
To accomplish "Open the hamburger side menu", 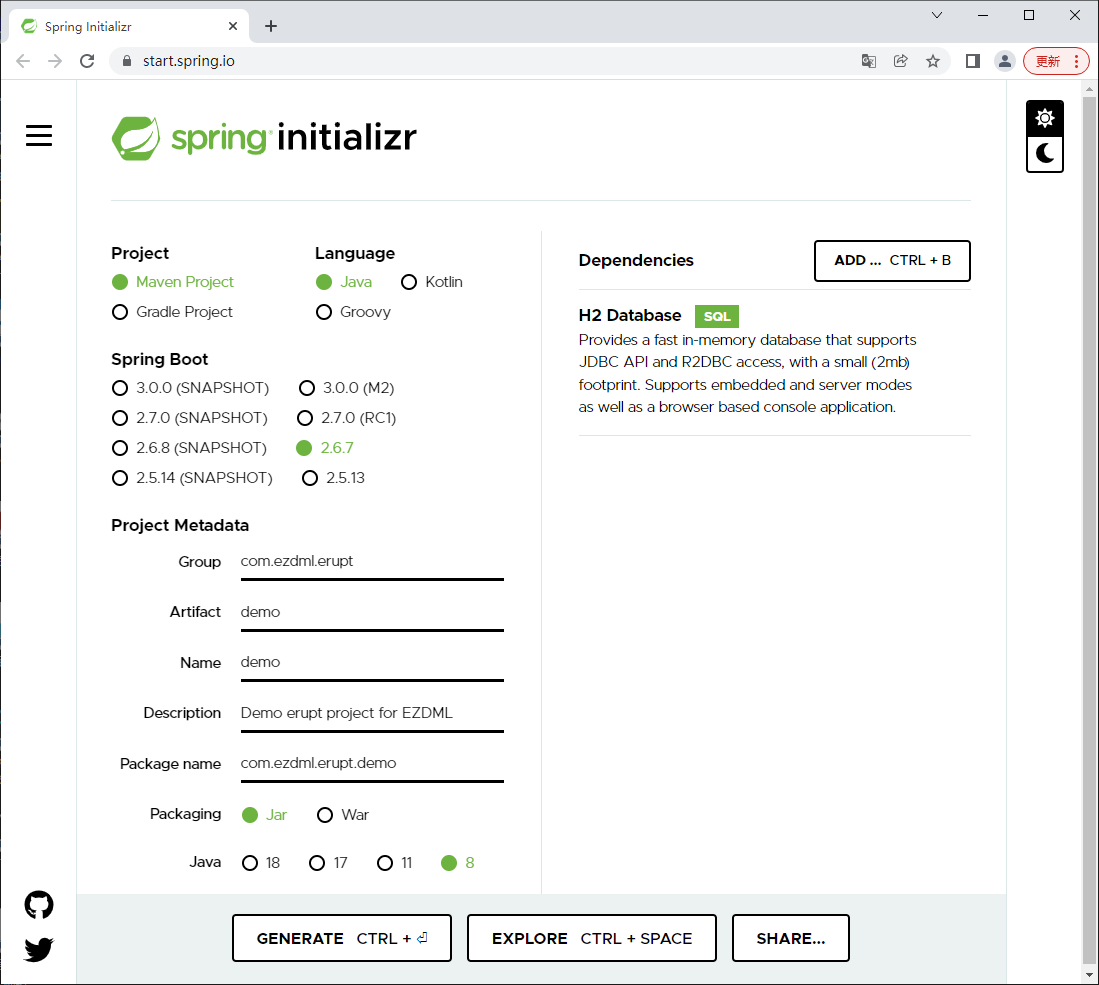I will pos(39,135).
